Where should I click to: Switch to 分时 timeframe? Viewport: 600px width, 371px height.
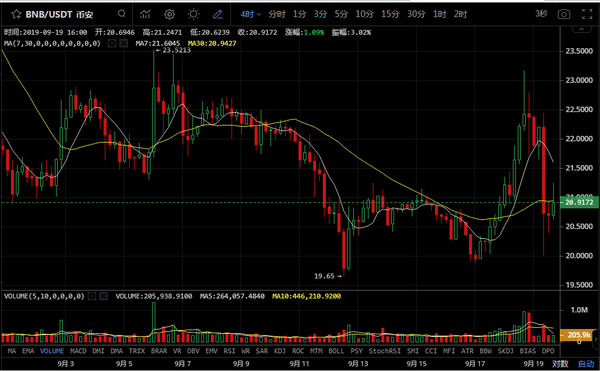[277, 15]
